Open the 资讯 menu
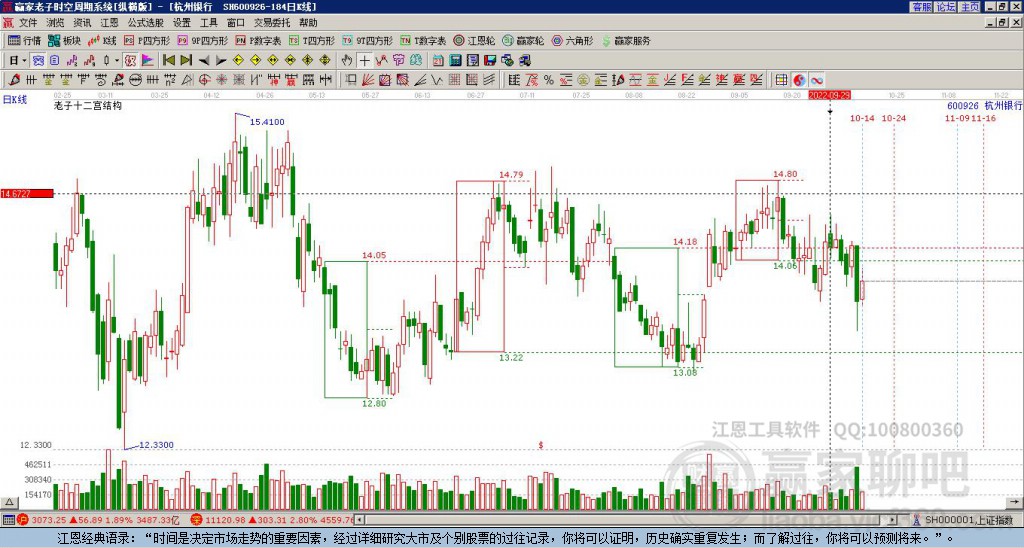1024x548 pixels. [x=82, y=23]
